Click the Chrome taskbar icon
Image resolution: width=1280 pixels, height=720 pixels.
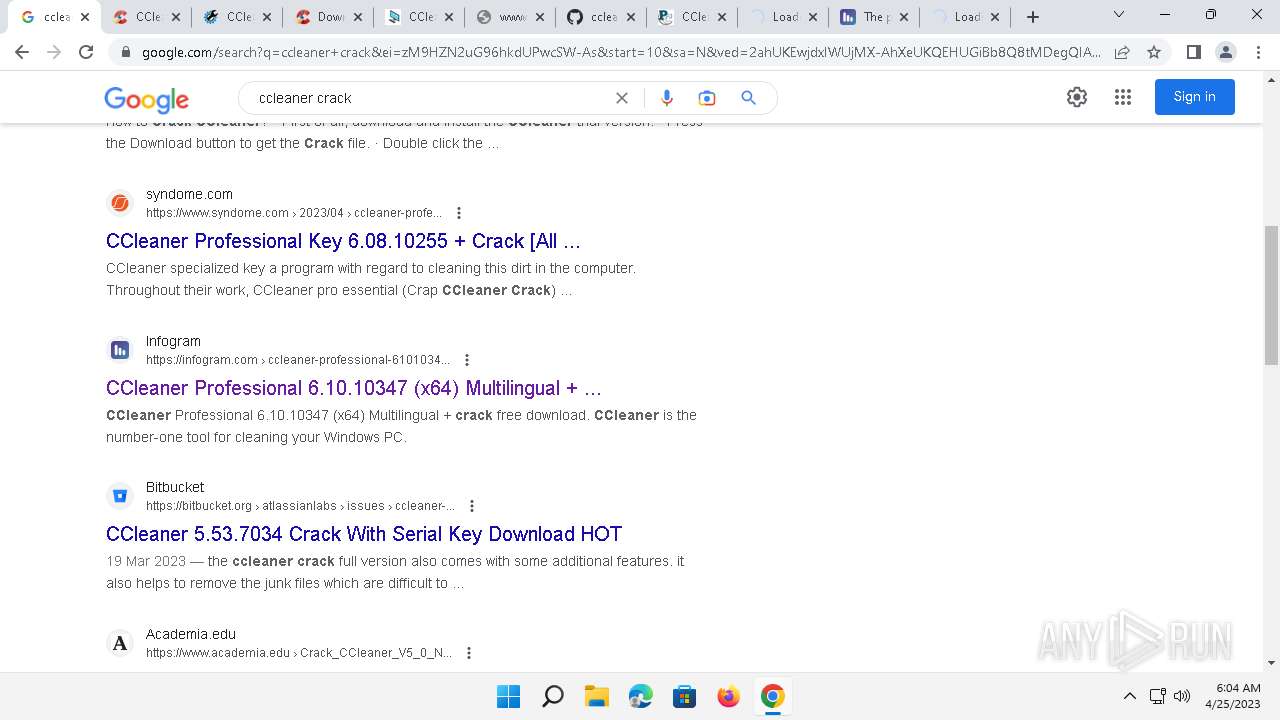coord(772,696)
